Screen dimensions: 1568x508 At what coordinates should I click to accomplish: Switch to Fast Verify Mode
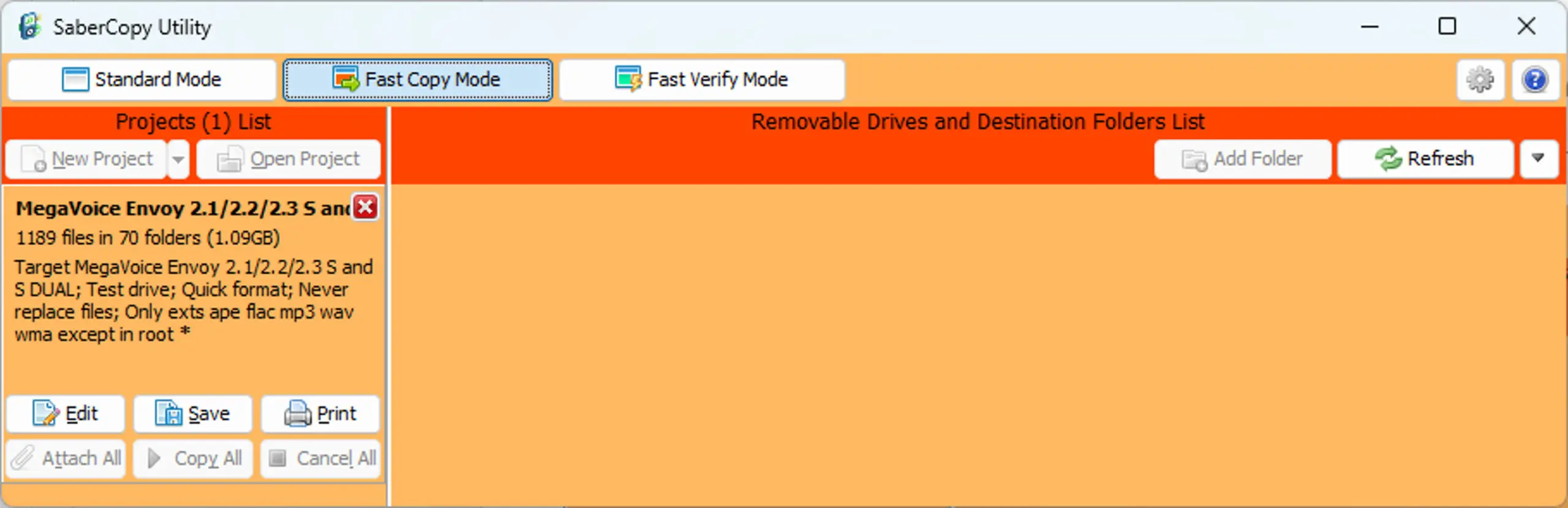click(701, 80)
